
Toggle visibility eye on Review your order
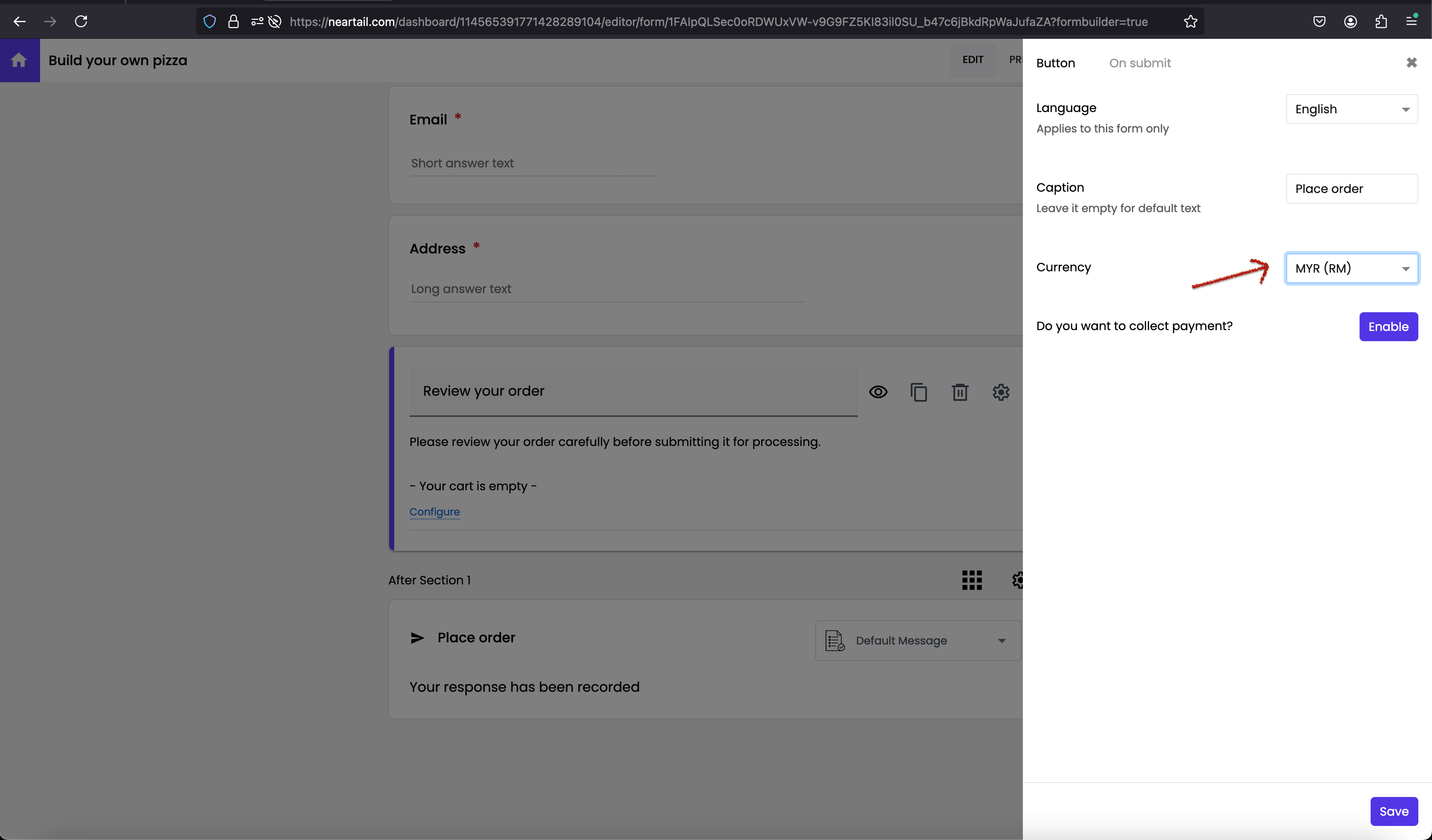pos(878,392)
